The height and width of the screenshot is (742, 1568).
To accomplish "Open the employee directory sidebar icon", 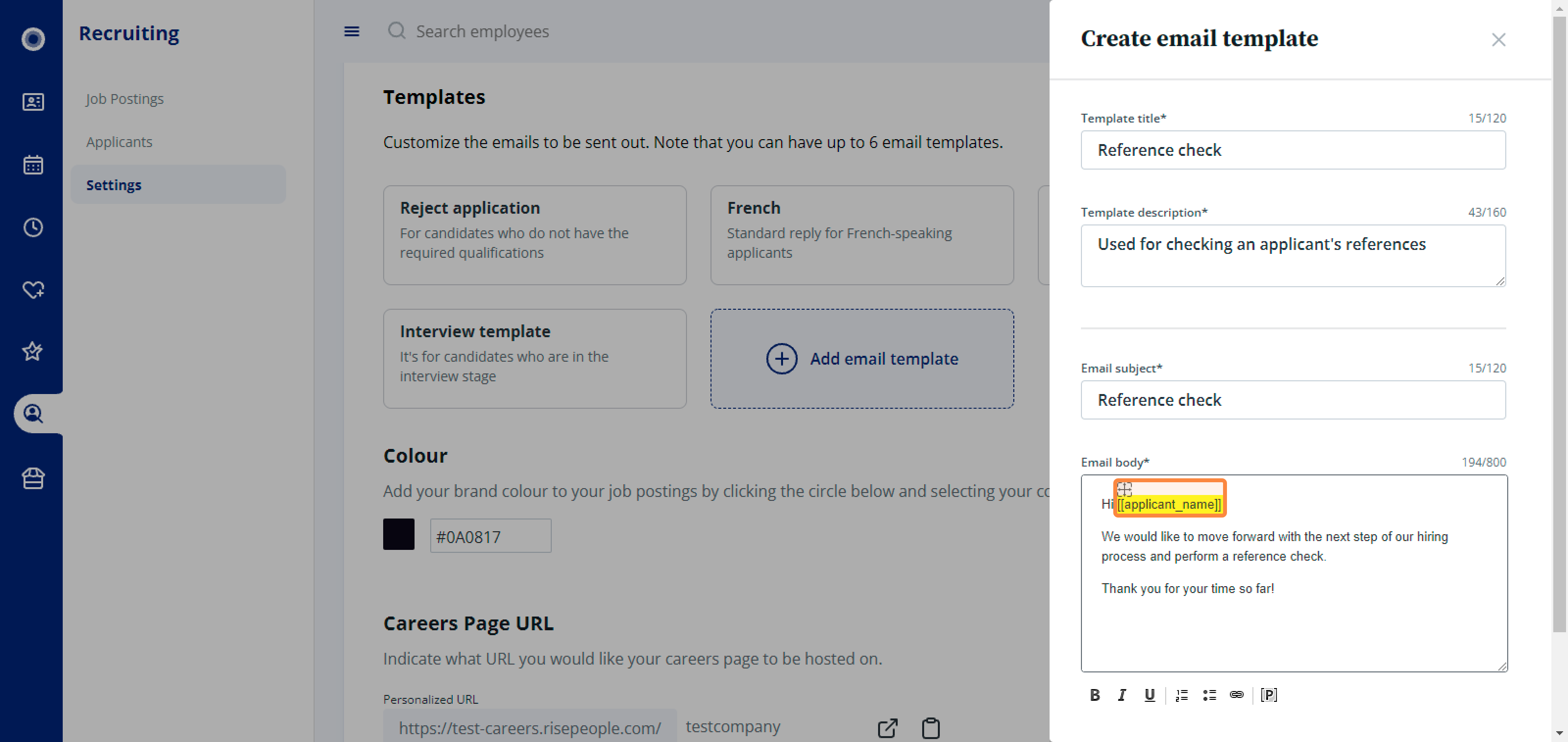I will click(x=33, y=101).
